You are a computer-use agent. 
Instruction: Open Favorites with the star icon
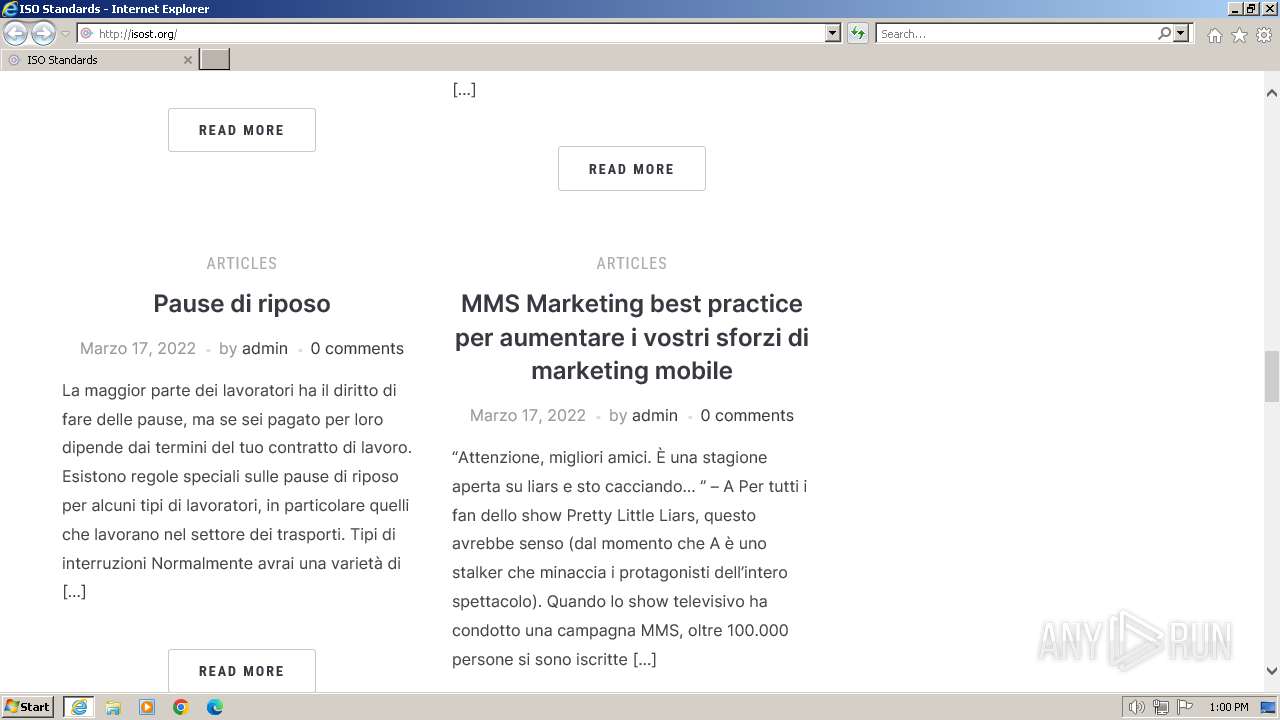tap(1239, 35)
